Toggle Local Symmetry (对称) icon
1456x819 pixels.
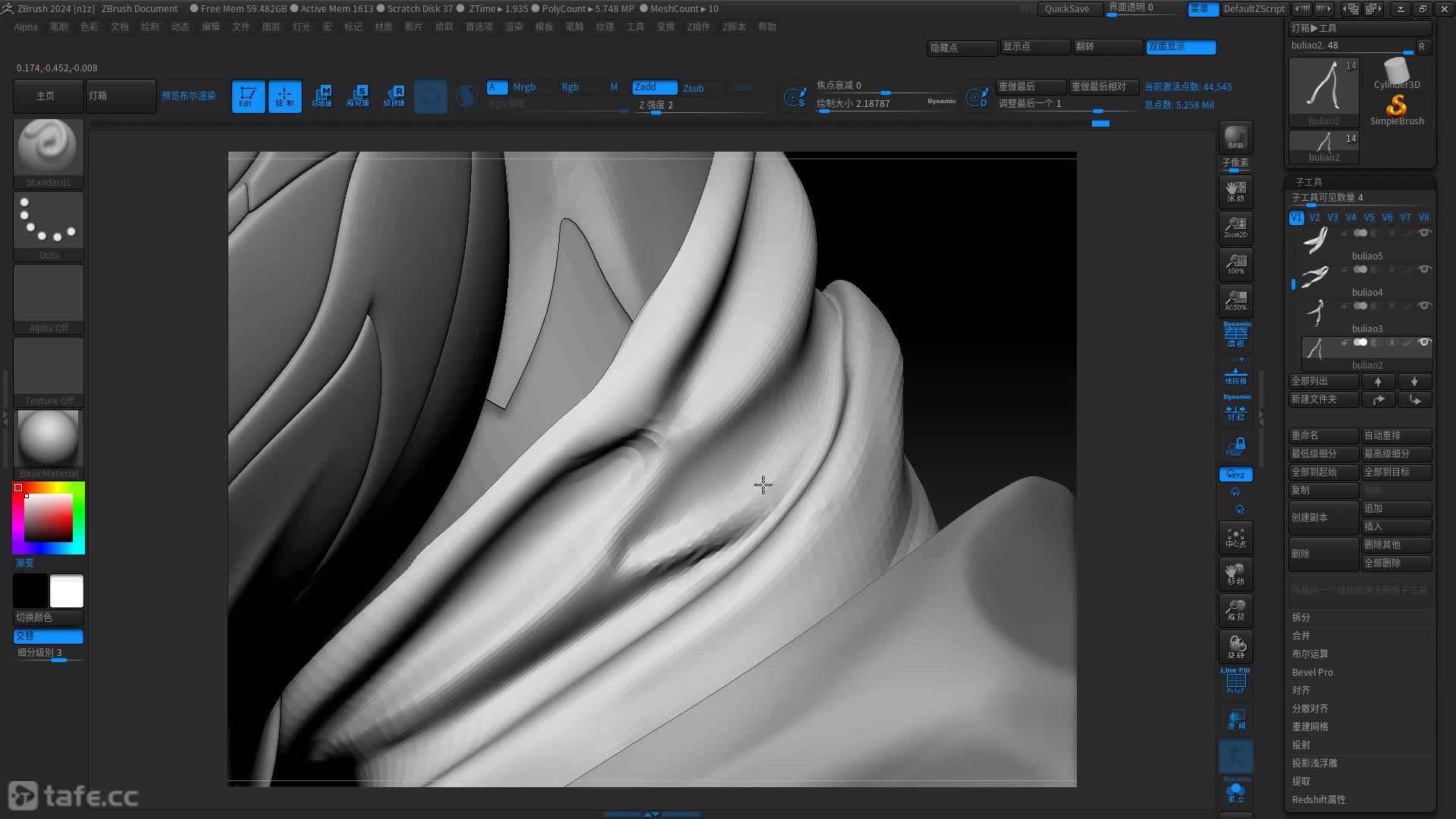pos(1235,409)
